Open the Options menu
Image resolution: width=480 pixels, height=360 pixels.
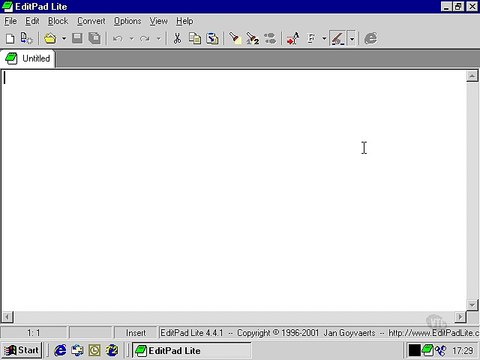point(128,21)
